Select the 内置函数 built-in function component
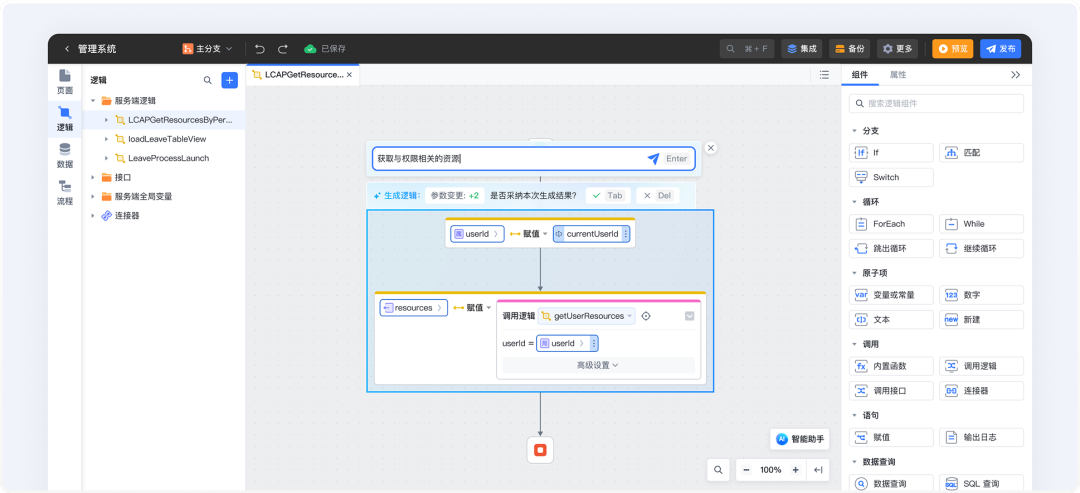 (x=891, y=366)
